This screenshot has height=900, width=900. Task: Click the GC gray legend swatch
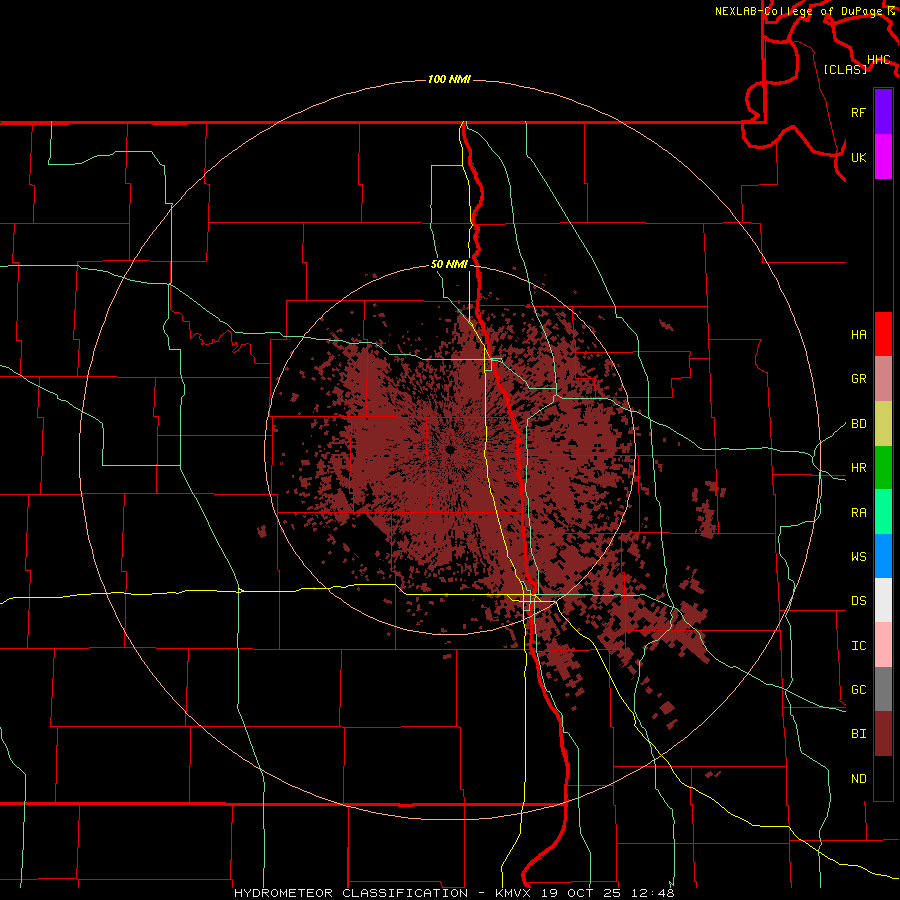click(x=883, y=689)
